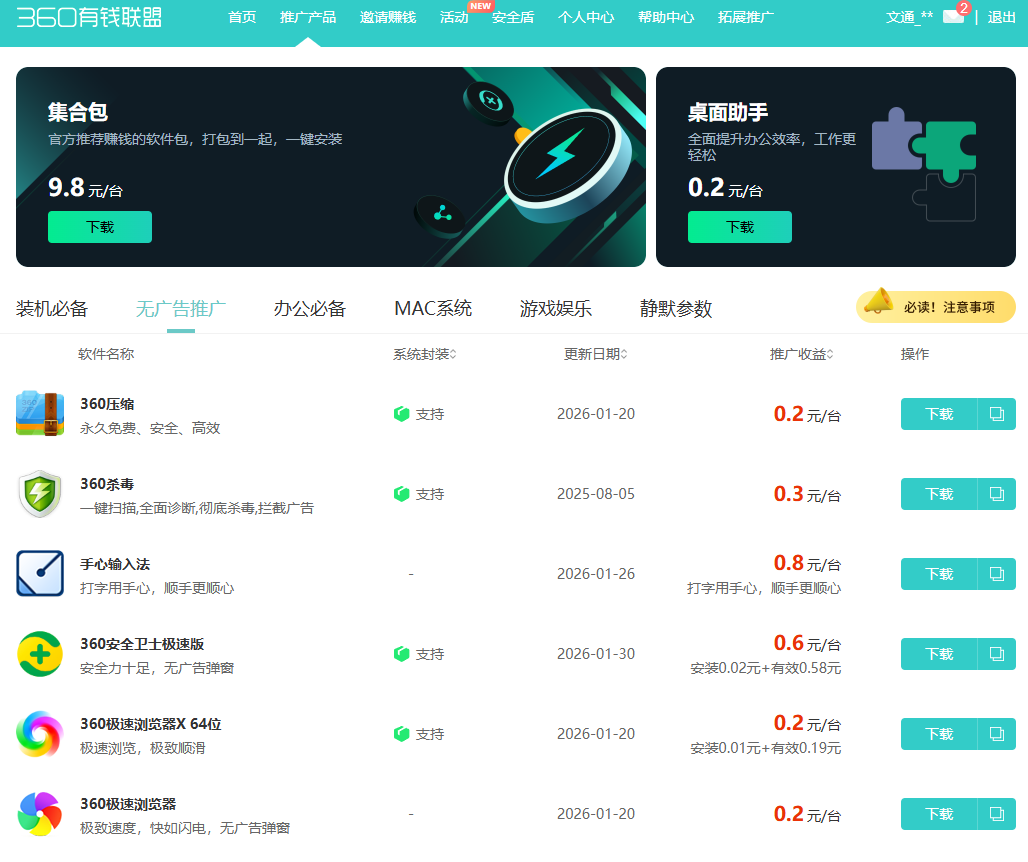The height and width of the screenshot is (862, 1028).
Task: Sort by 推广收益 column arrows
Action: pos(830,355)
